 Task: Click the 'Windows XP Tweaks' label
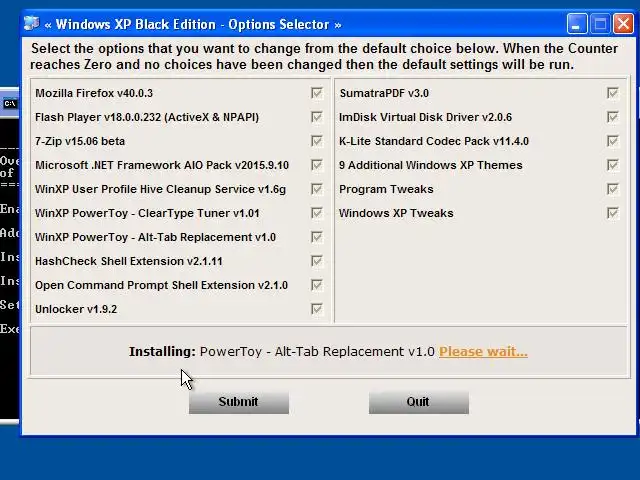[396, 213]
